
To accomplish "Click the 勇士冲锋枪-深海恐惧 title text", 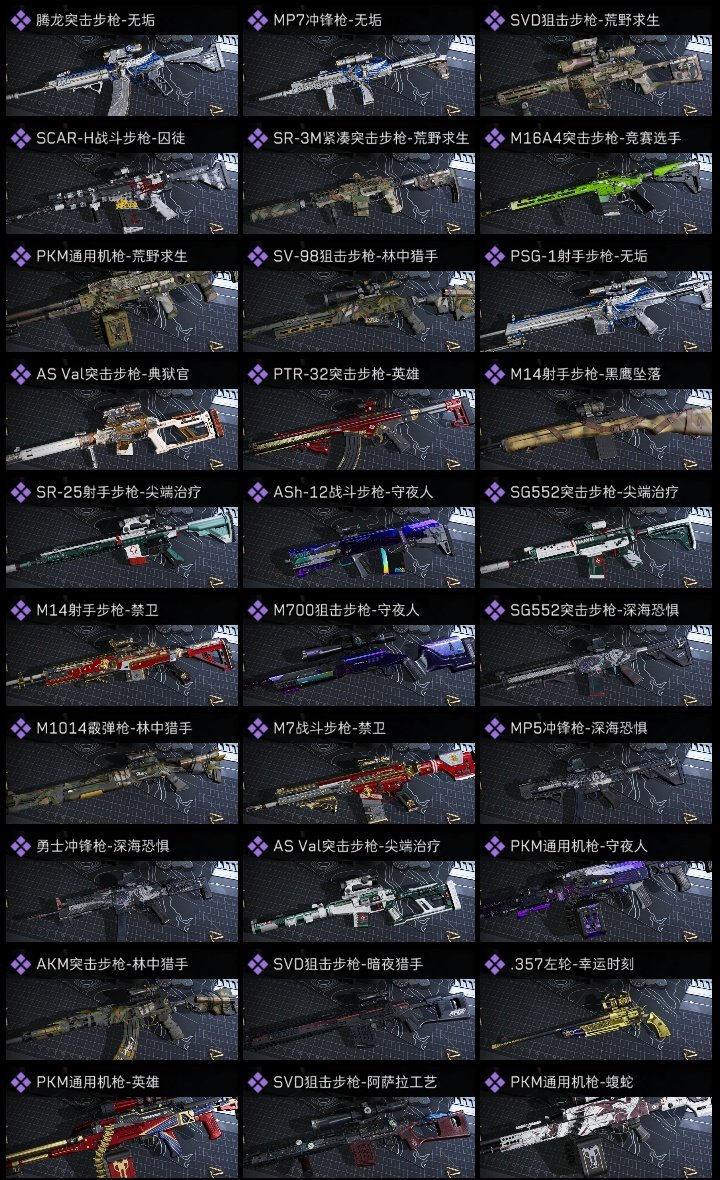I will [102, 846].
